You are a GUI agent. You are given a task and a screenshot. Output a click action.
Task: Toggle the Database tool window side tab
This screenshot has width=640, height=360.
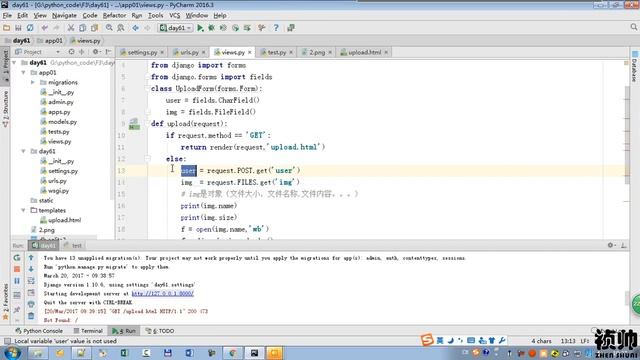point(635,67)
